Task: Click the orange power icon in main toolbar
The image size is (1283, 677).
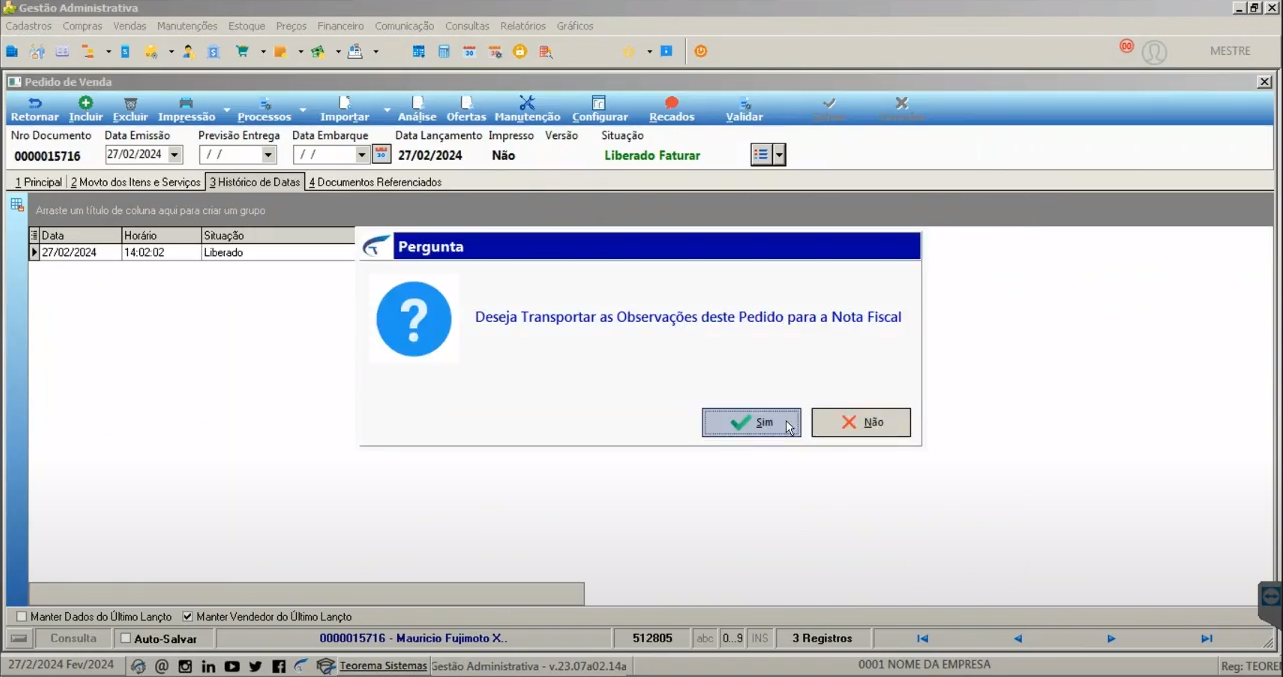Action: click(x=700, y=52)
